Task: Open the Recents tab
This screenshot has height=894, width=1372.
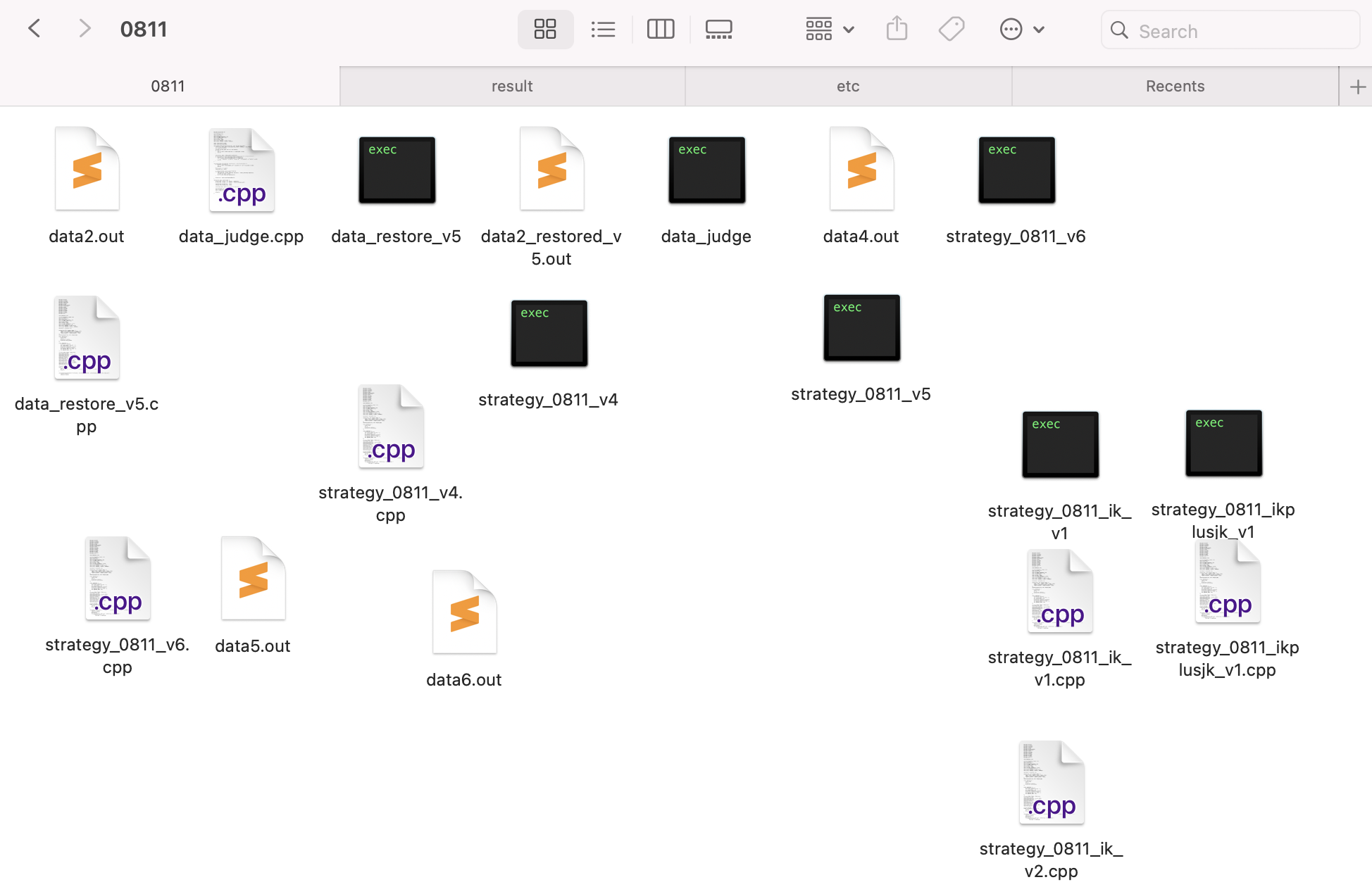Action: (1175, 87)
